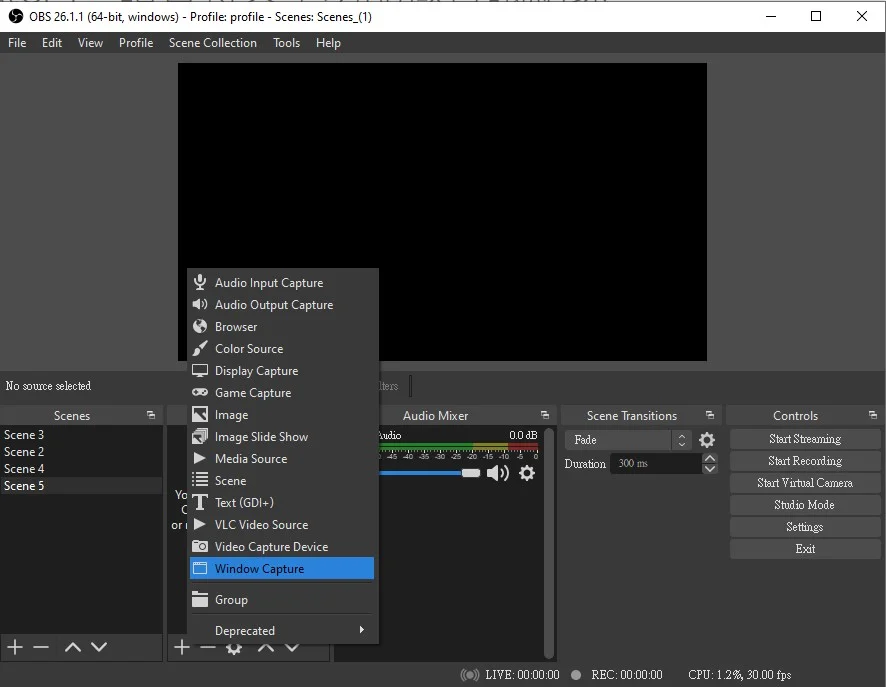Open the View menu
The width and height of the screenshot is (886, 687).
tap(90, 43)
